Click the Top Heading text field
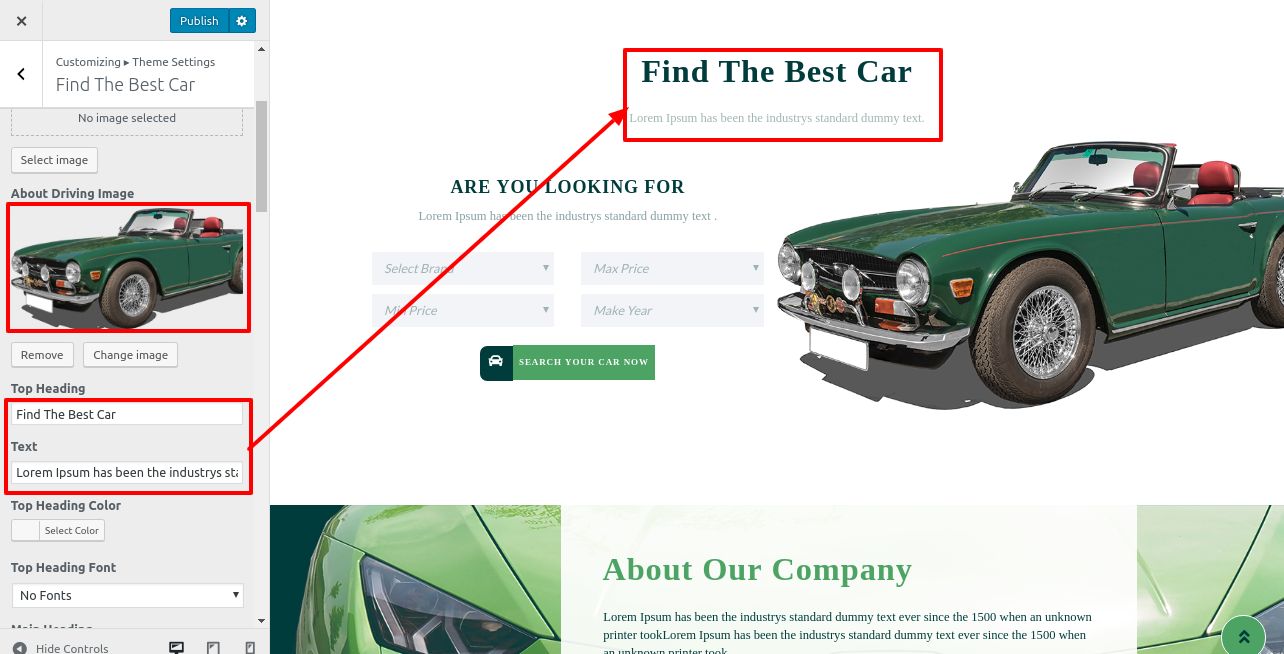 [127, 414]
